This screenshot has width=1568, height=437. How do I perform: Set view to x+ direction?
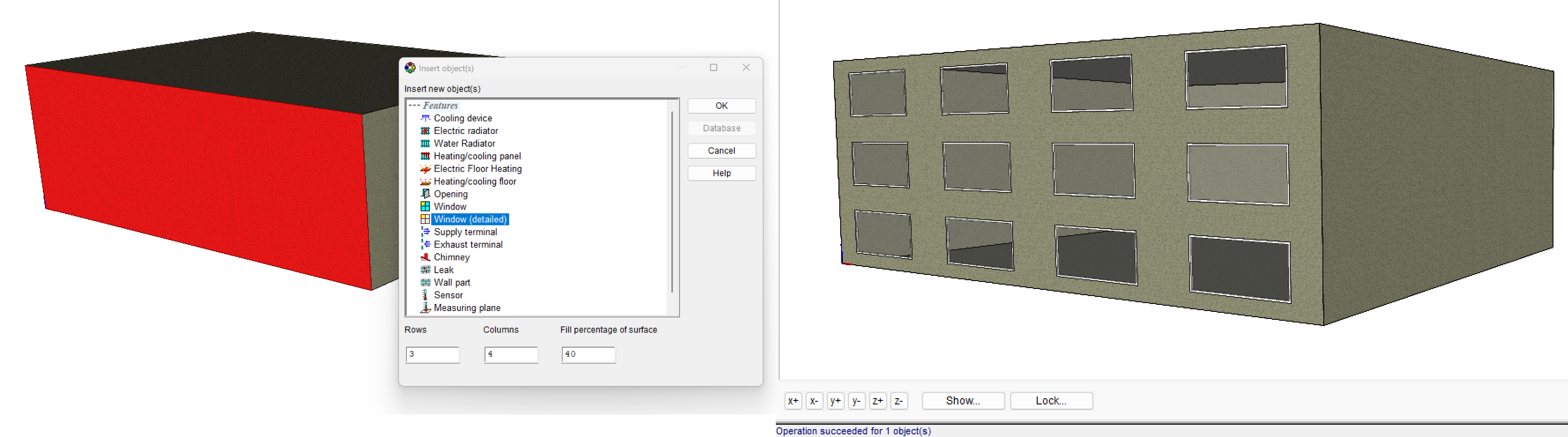[793, 401]
